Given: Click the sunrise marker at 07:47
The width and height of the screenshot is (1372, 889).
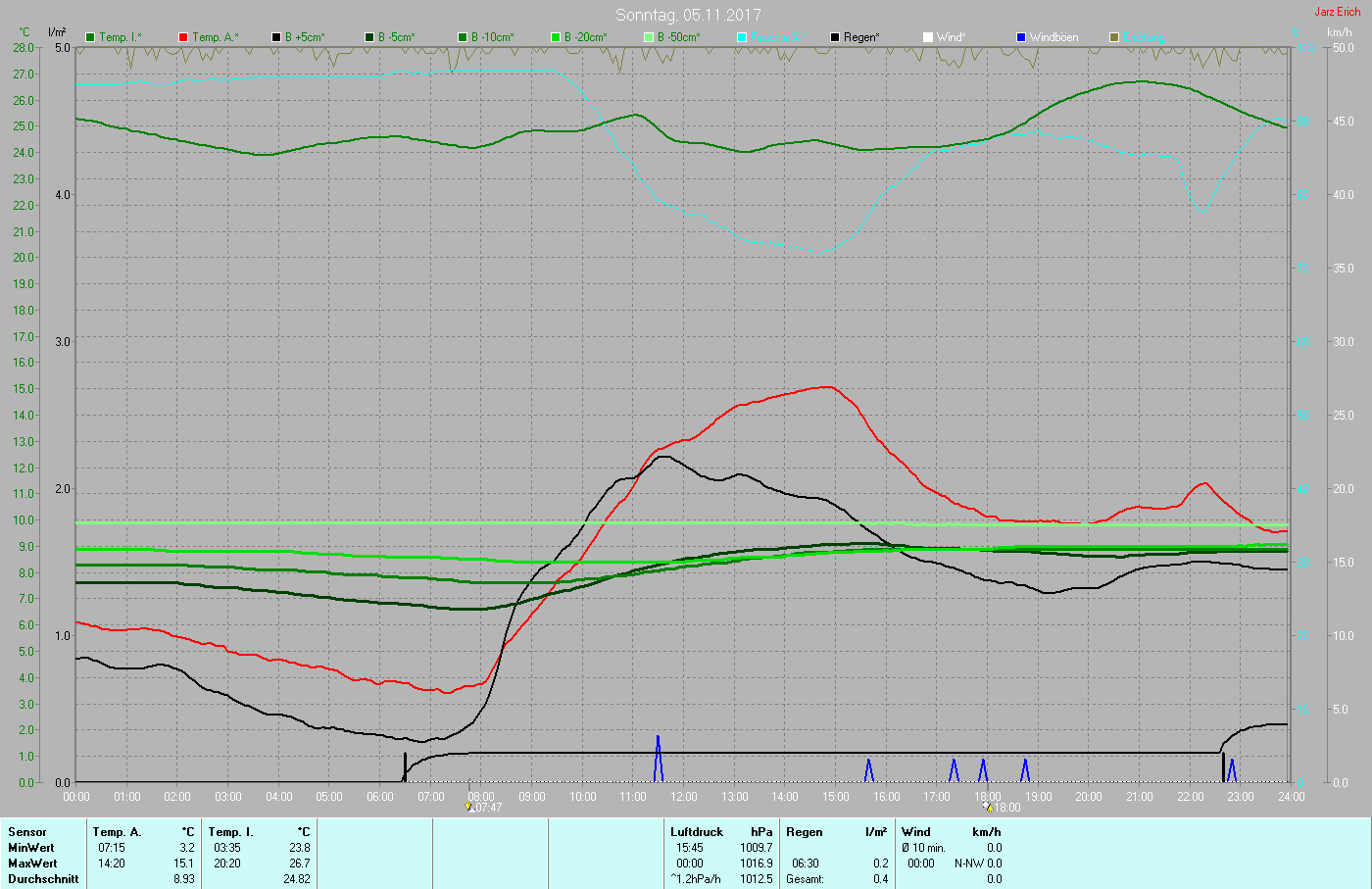Looking at the screenshot, I should point(470,808).
